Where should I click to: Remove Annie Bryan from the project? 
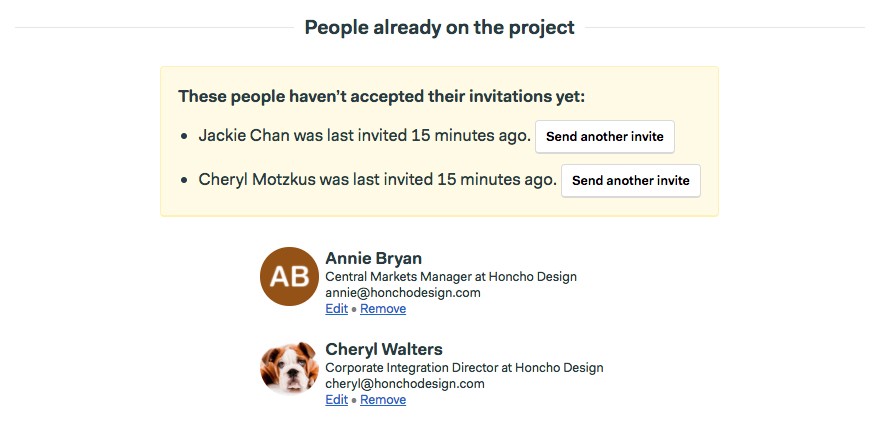point(383,309)
